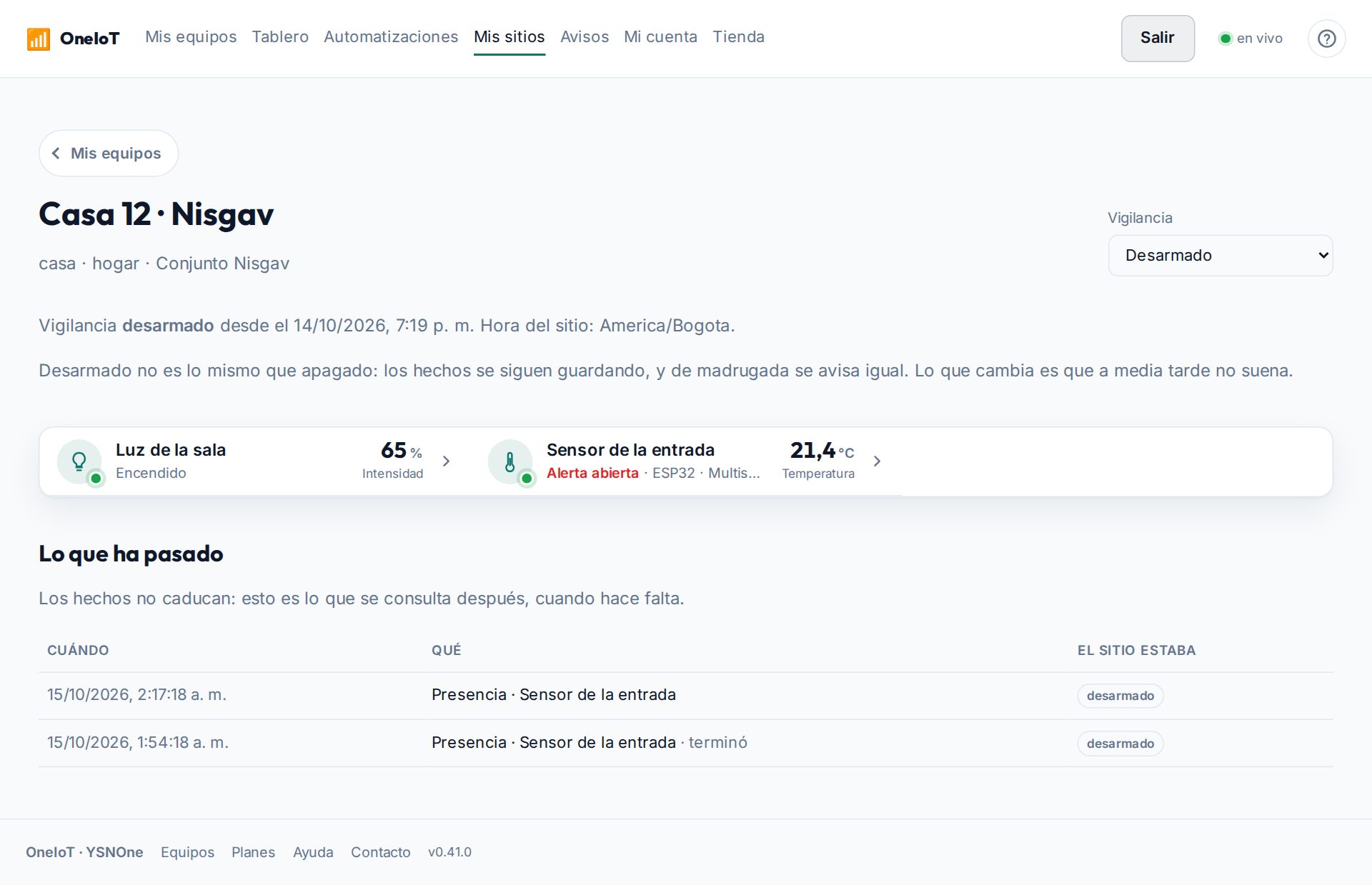
Task: Click desarmado badge in the 2:17:18 row
Action: 1120,696
